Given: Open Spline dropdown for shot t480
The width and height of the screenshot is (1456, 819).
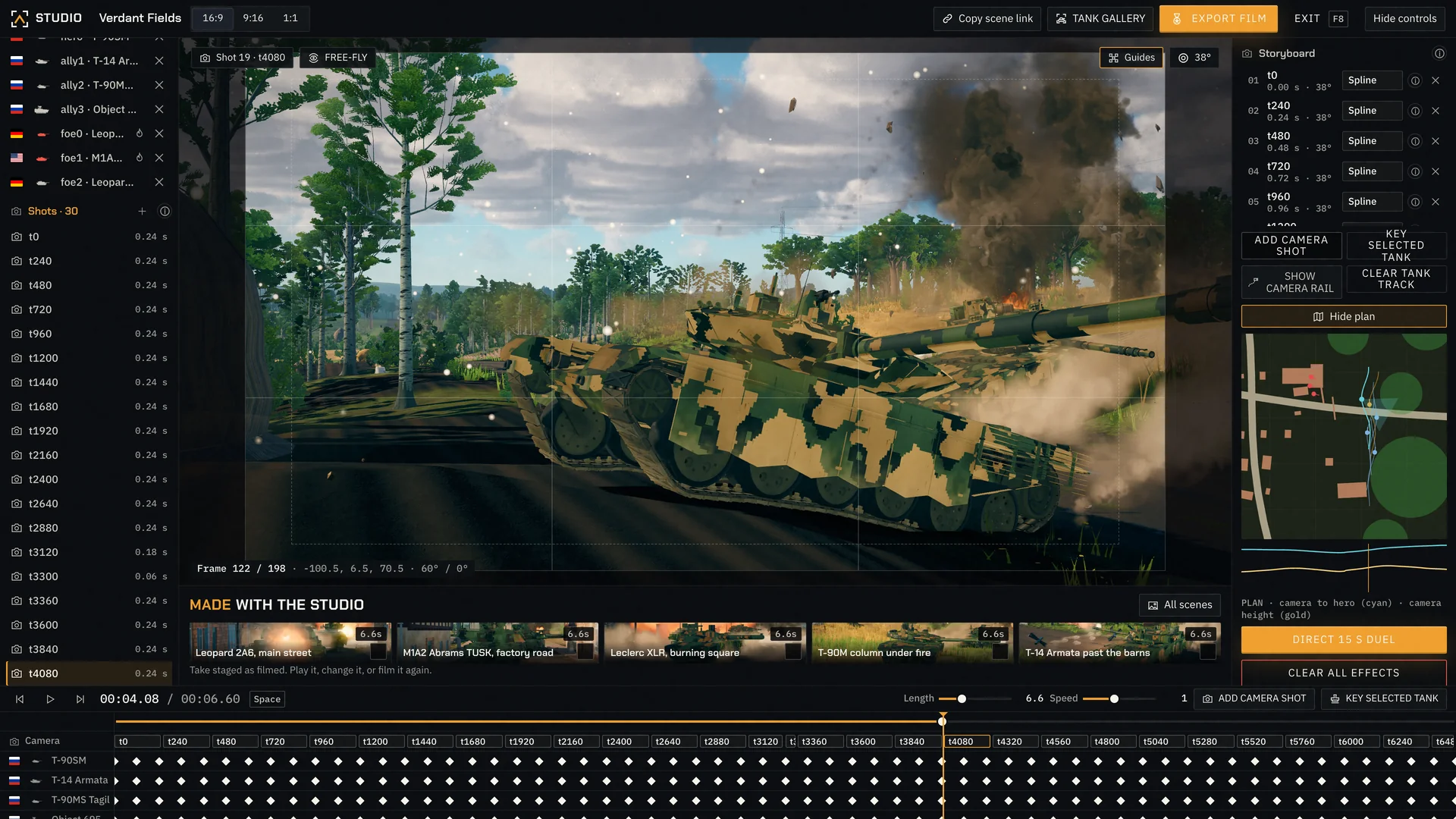Looking at the screenshot, I should pyautogui.click(x=1372, y=141).
